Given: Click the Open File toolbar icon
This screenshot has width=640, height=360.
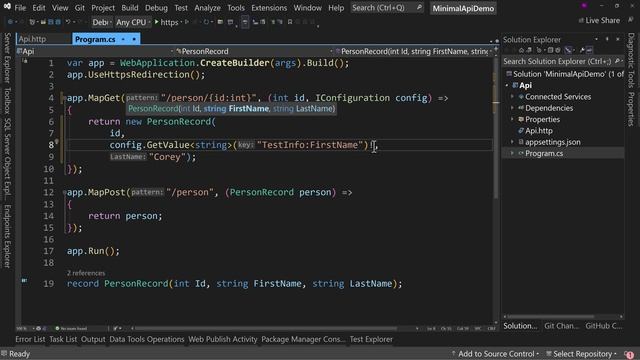Looking at the screenshot, I should 43,22.
